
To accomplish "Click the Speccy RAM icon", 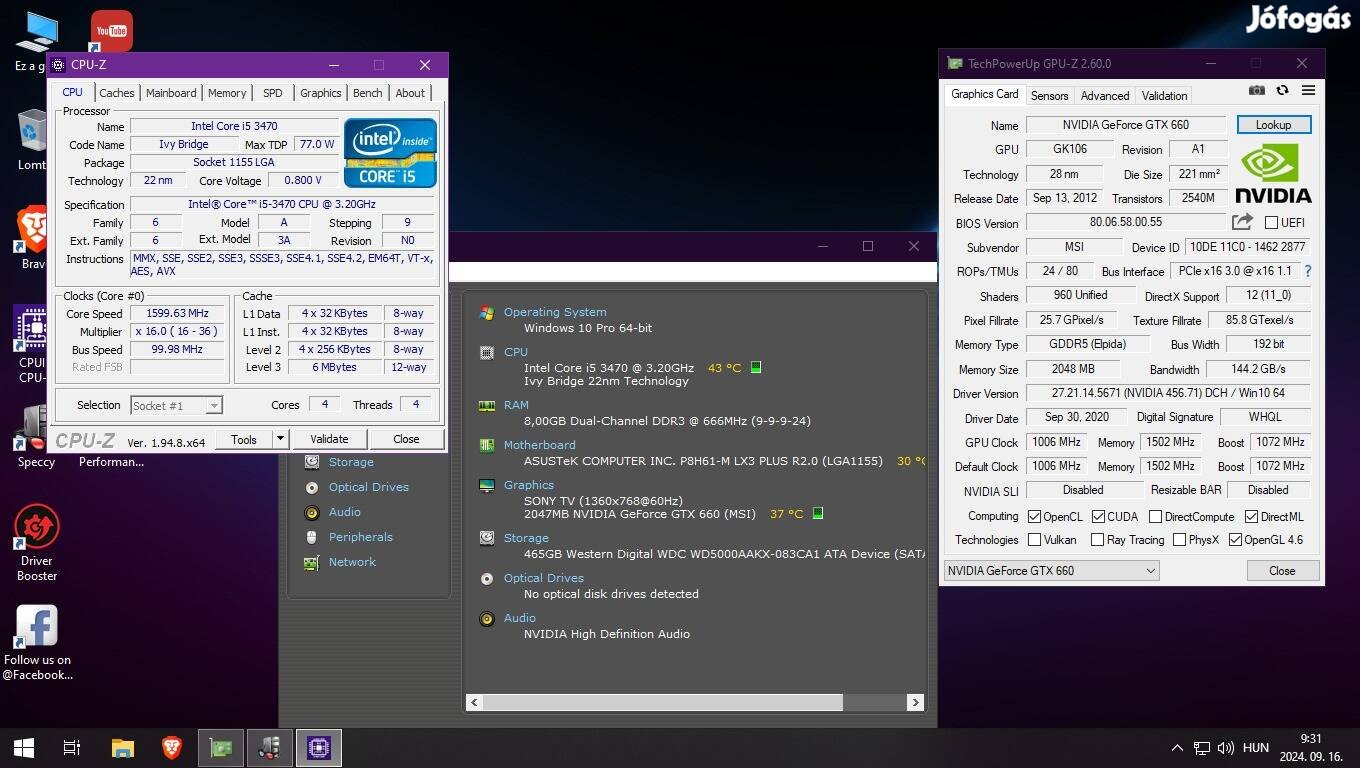I will [487, 405].
